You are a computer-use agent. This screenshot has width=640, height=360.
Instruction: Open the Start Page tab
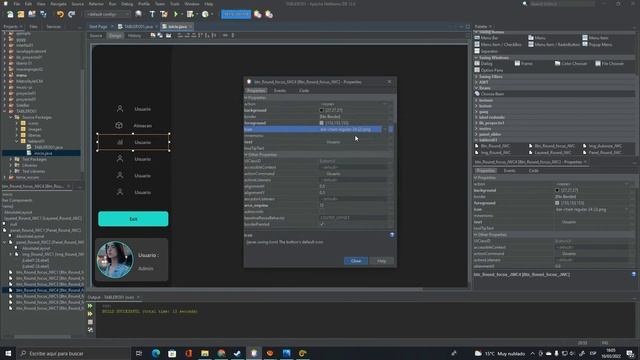pyautogui.click(x=98, y=27)
